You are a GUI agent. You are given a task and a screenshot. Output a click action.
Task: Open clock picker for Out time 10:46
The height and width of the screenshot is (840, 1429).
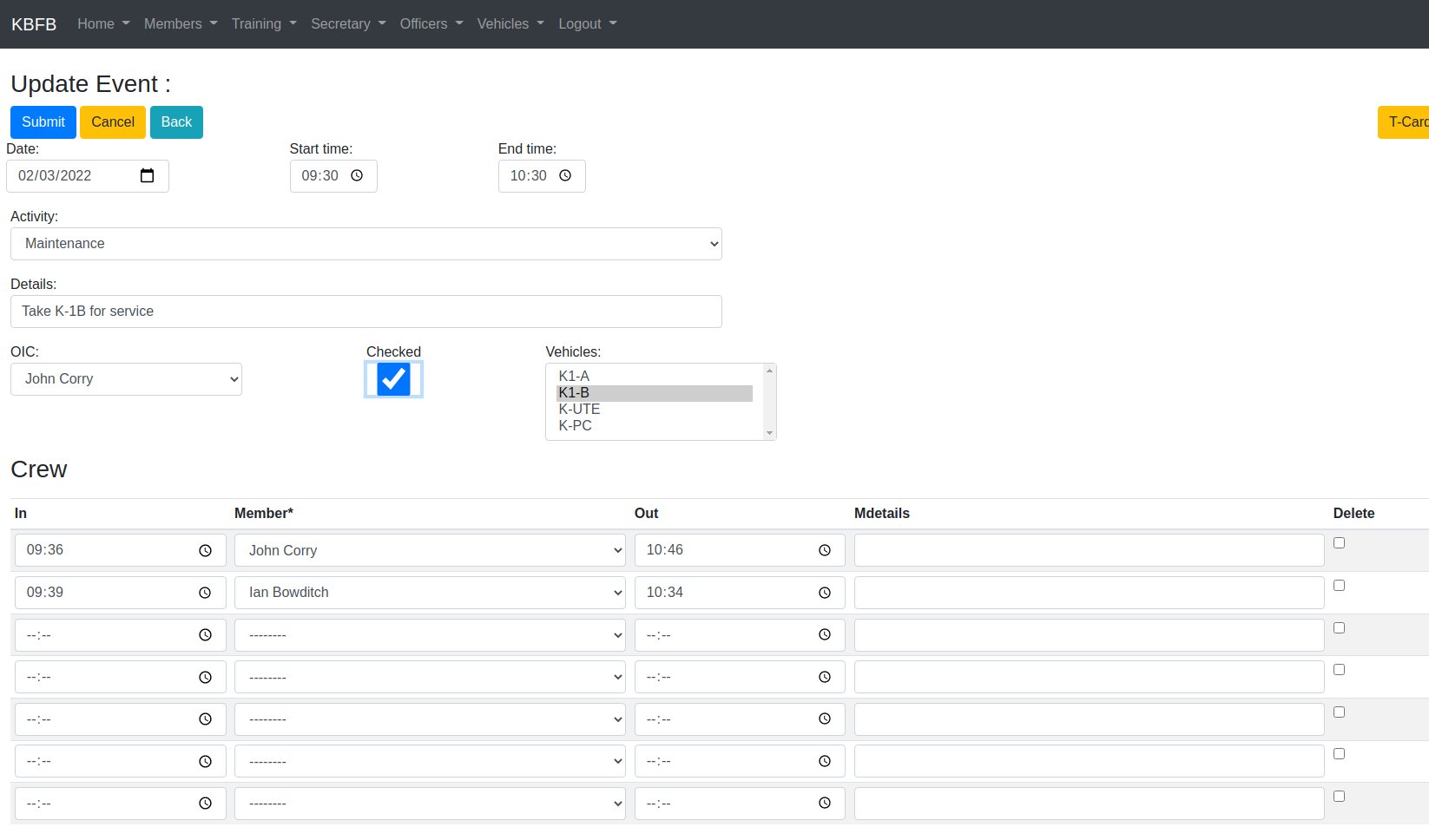point(825,551)
